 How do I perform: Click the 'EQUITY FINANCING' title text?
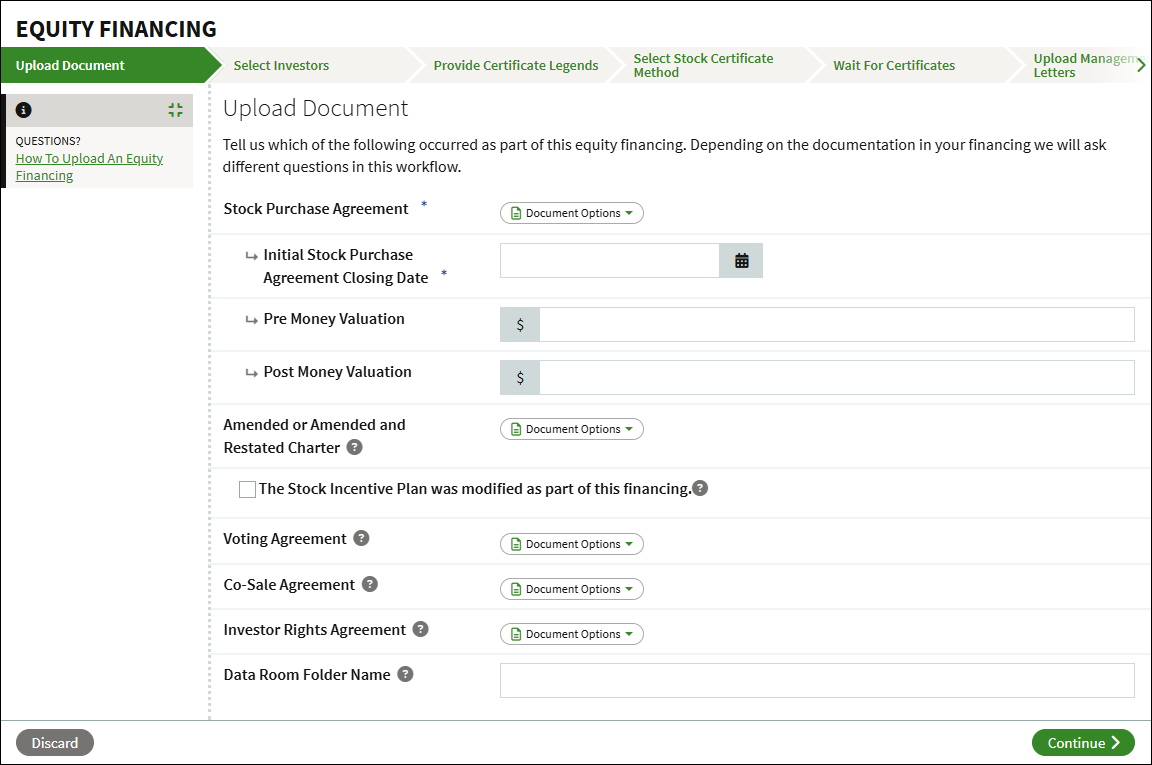tap(116, 29)
